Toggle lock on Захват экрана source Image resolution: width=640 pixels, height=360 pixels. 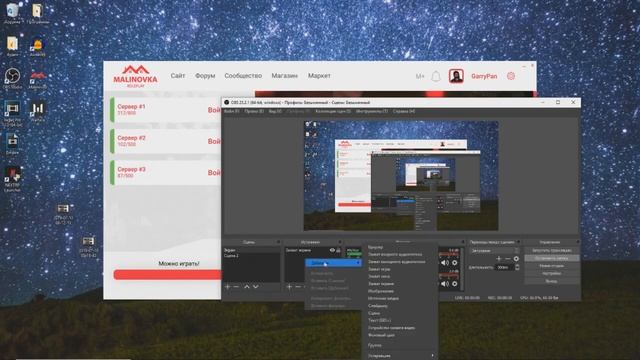338,250
